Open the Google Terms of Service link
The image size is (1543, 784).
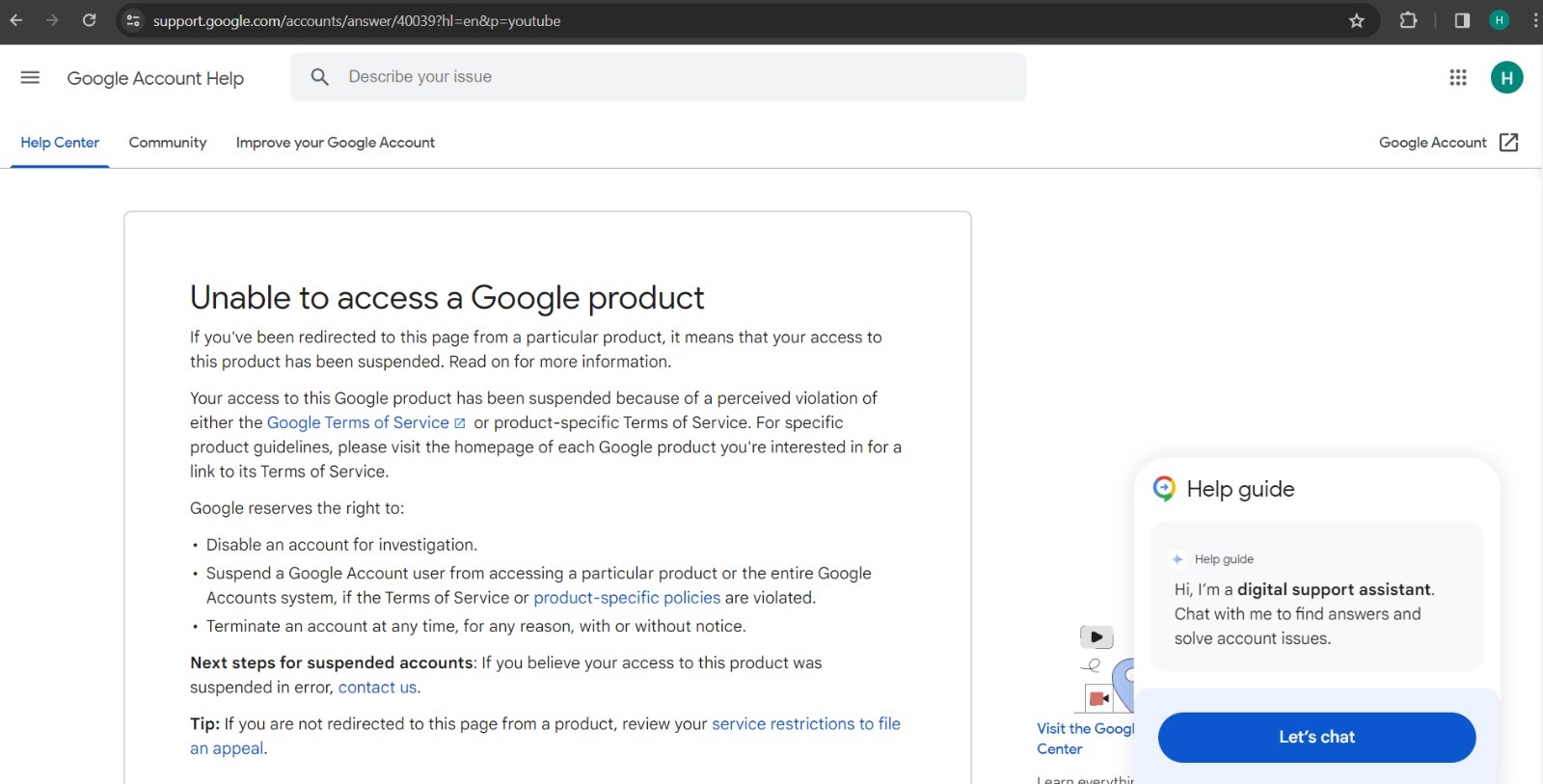pyautogui.click(x=358, y=422)
